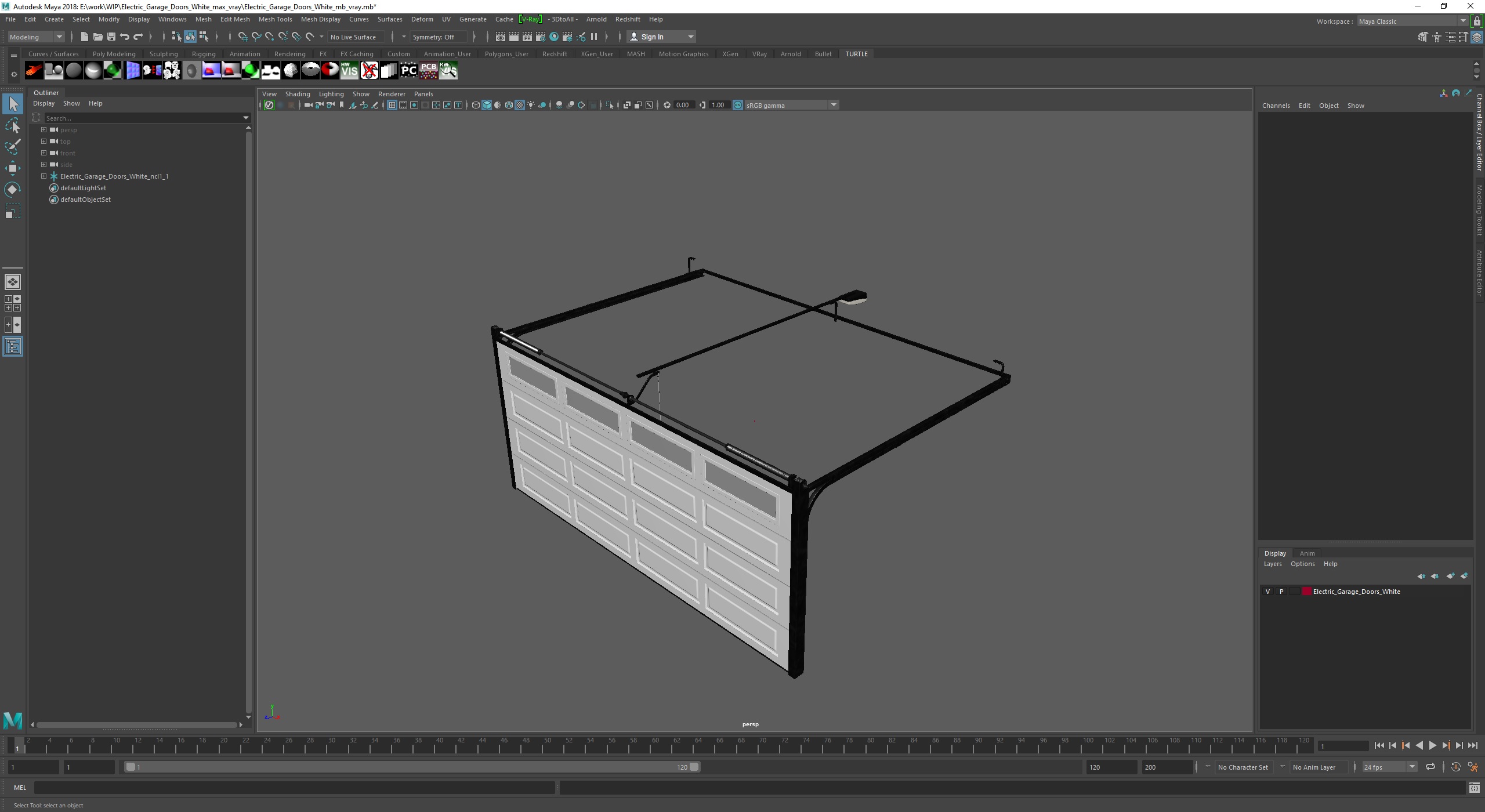
Task: Play the animation forward
Action: 1432,746
